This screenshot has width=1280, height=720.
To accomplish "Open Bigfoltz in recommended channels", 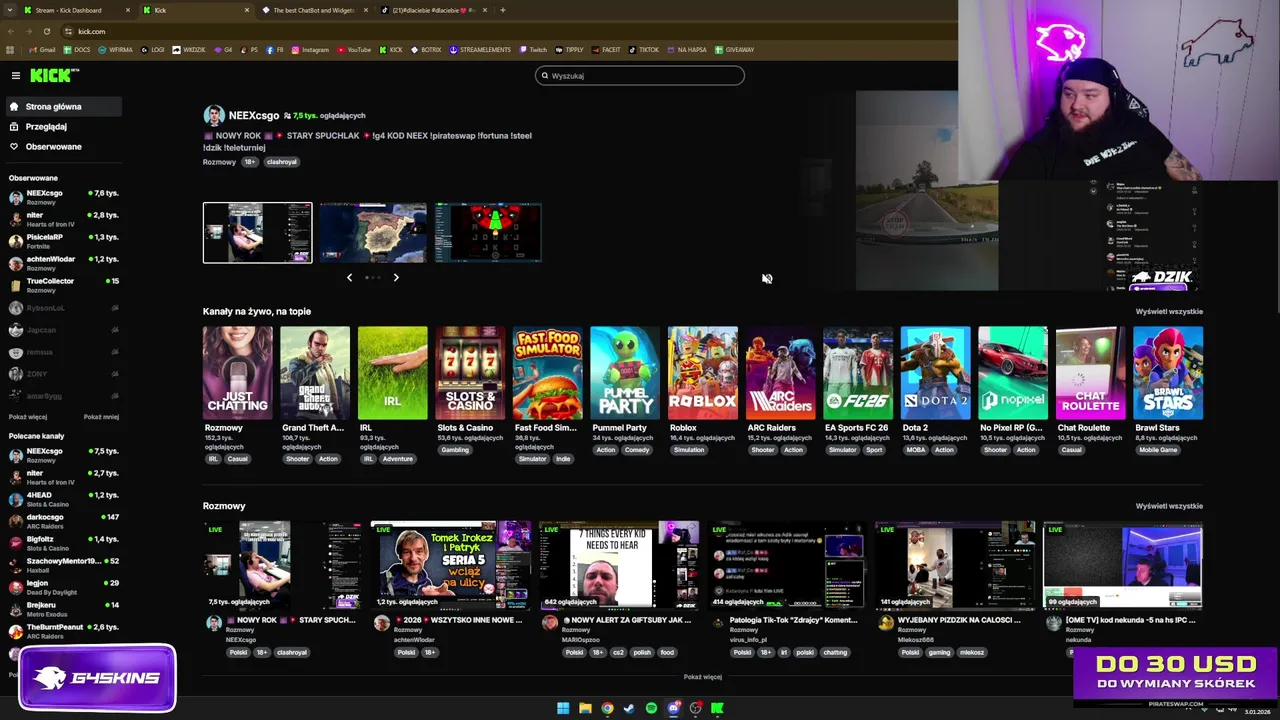I will 63,543.
